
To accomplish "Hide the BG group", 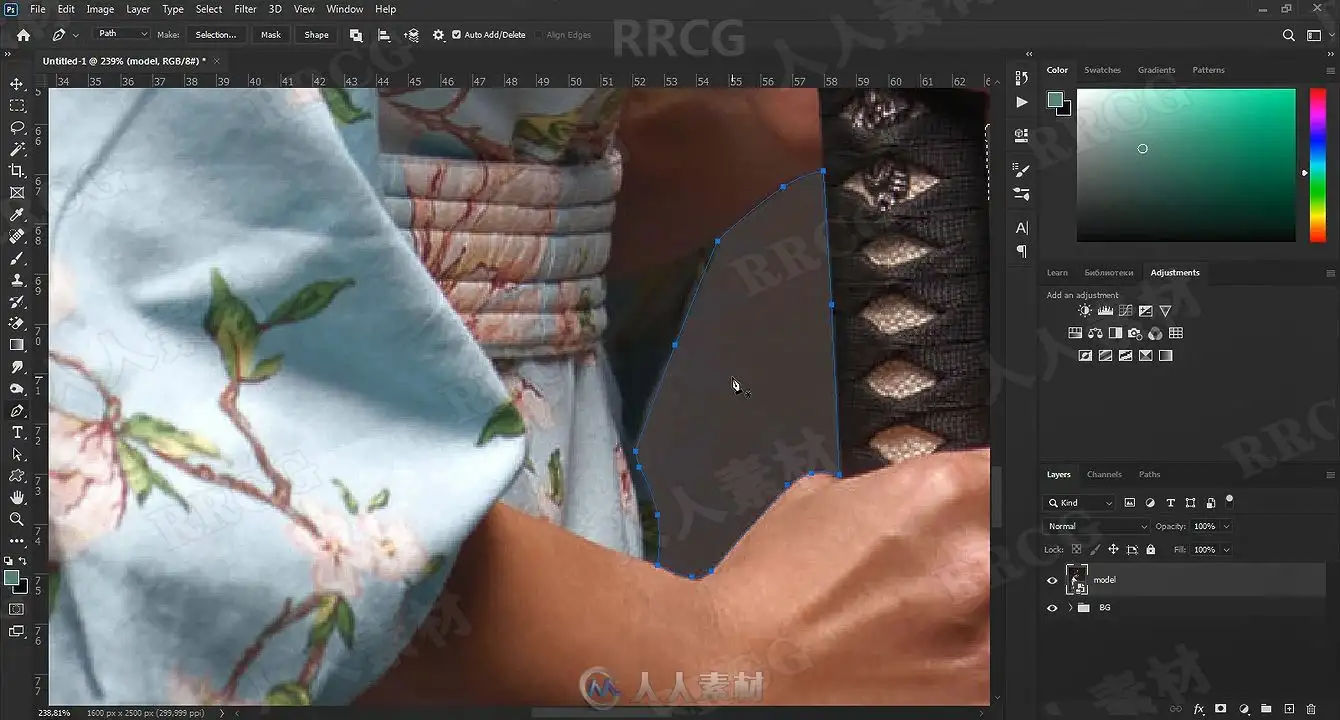I will click(x=1052, y=608).
